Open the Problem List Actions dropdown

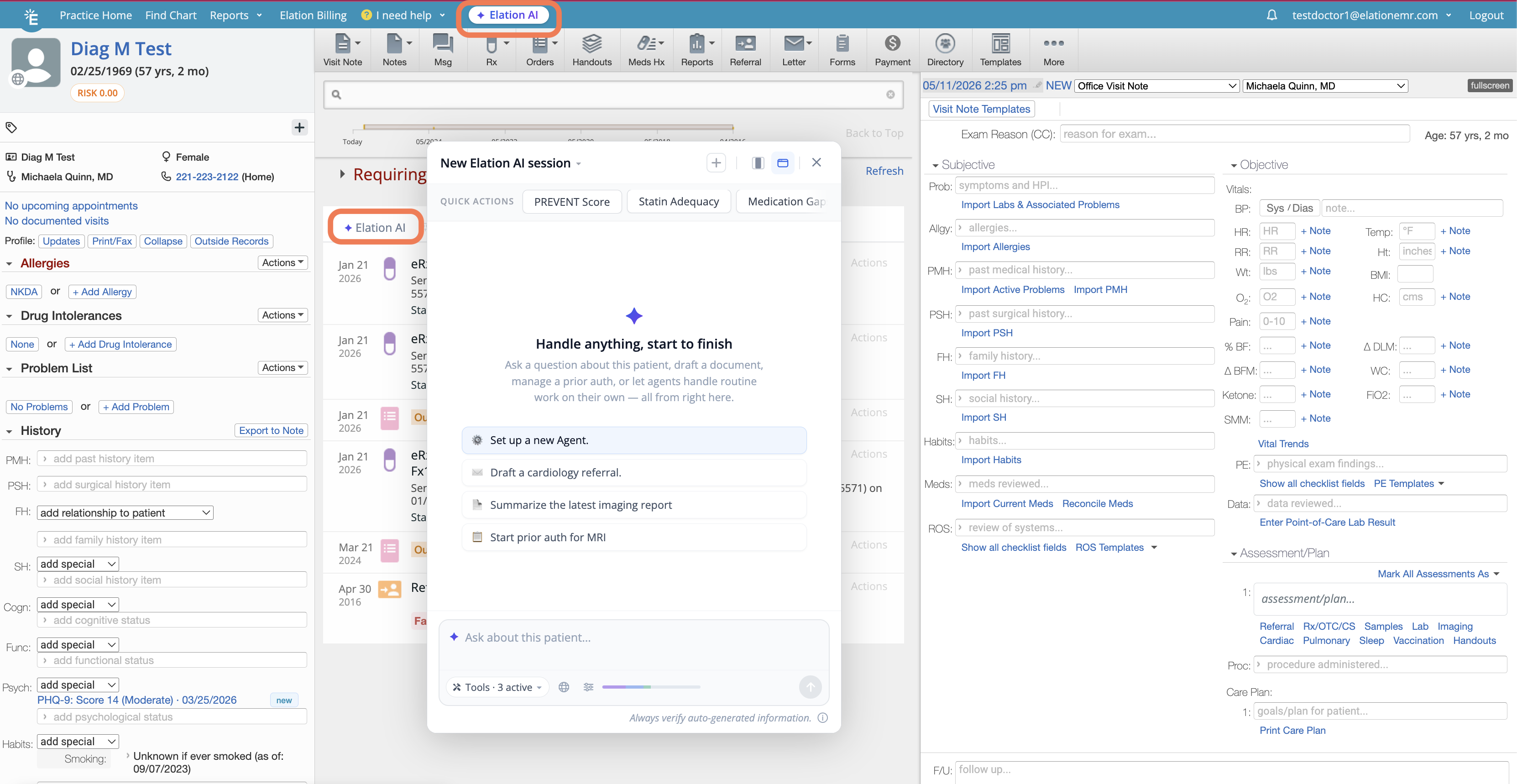282,367
